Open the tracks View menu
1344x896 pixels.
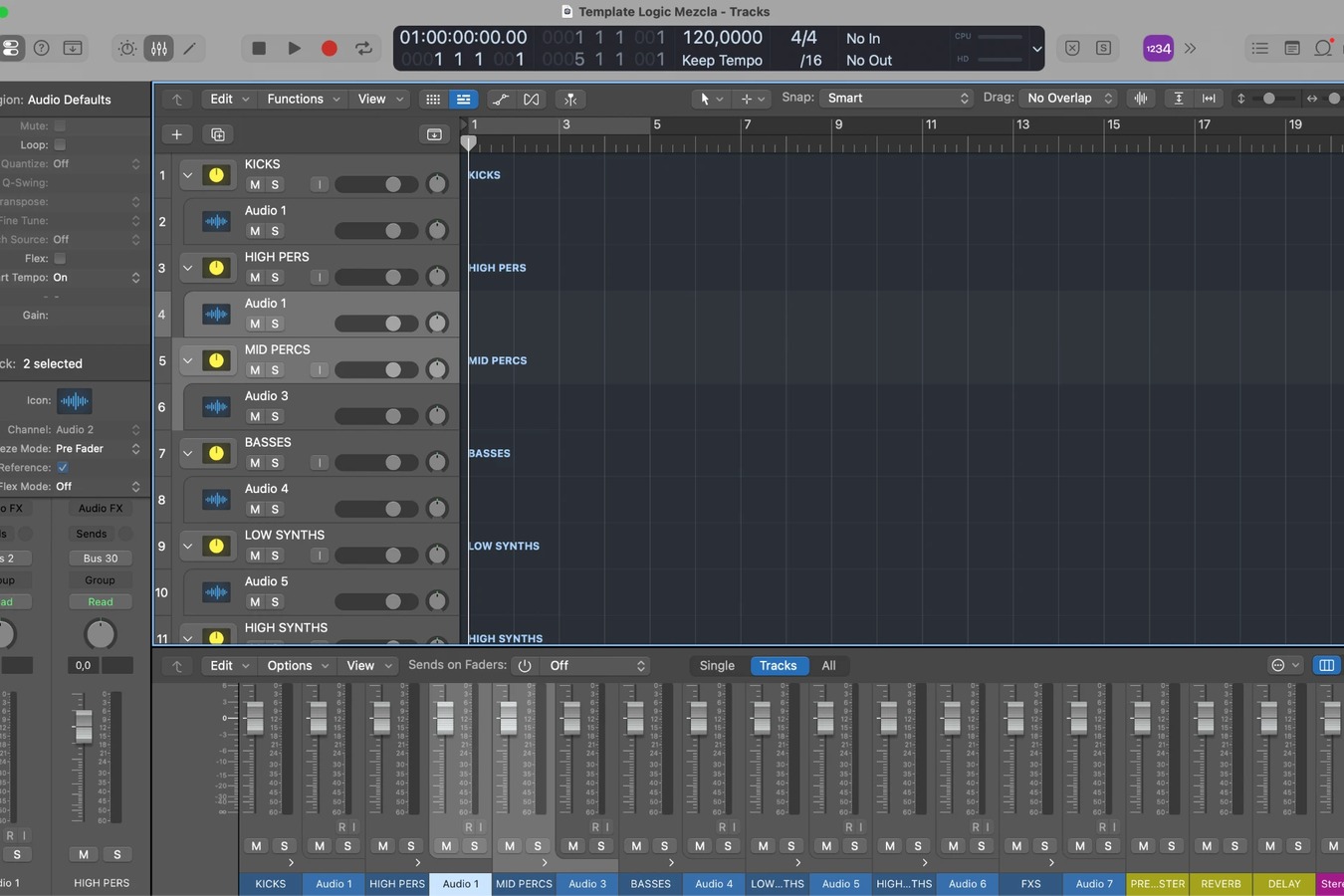point(380,99)
